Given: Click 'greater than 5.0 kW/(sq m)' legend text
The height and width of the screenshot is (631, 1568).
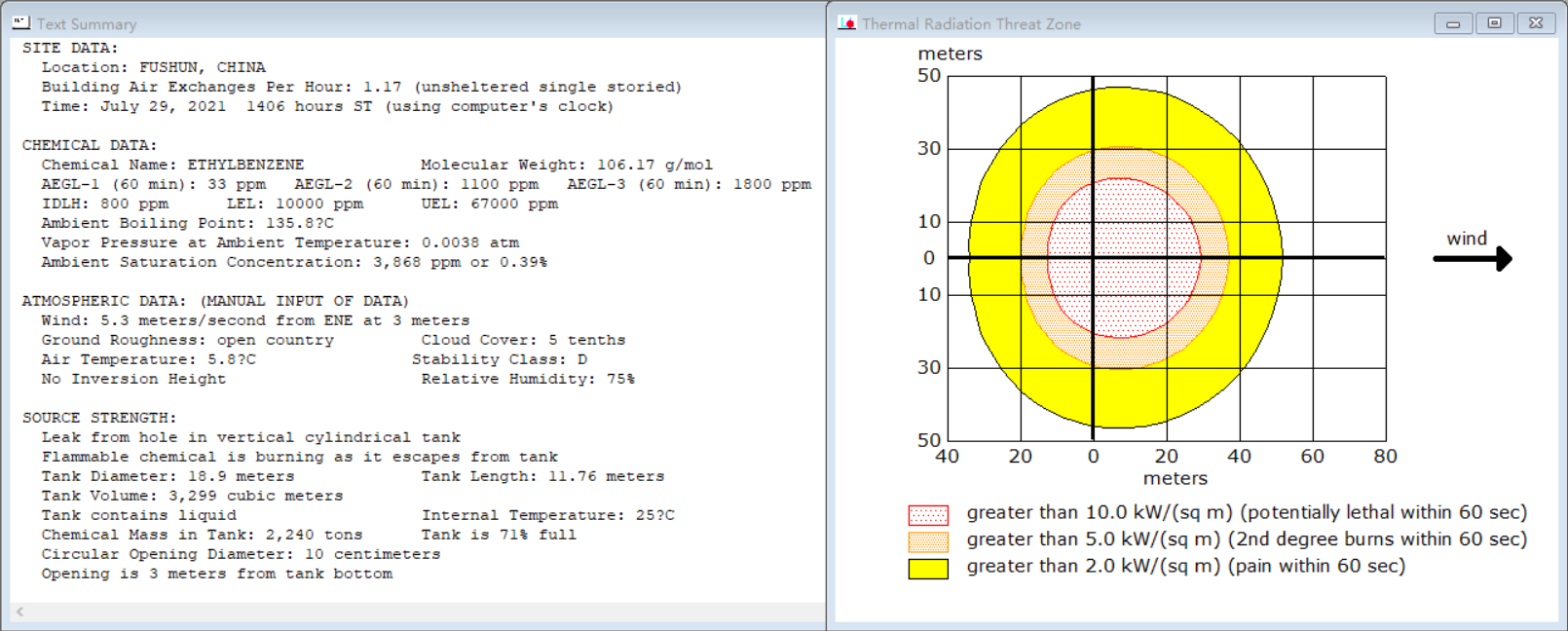Looking at the screenshot, I should [1247, 539].
